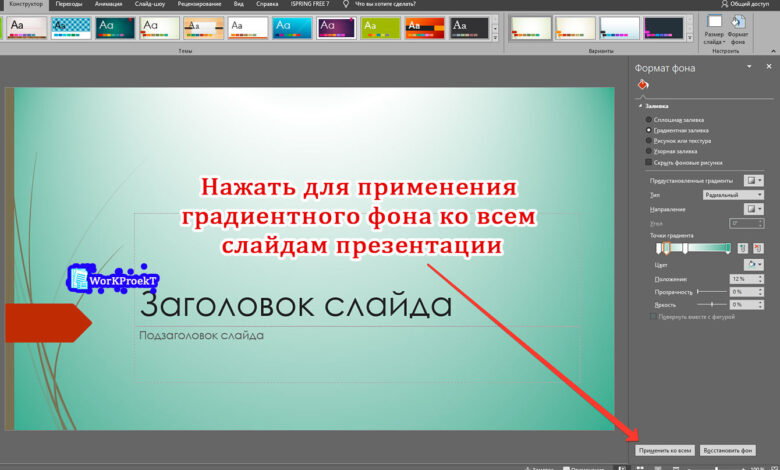Screen dimensions: 780x470
Task: Close the Формат фона panel with the X
Action: [767, 67]
